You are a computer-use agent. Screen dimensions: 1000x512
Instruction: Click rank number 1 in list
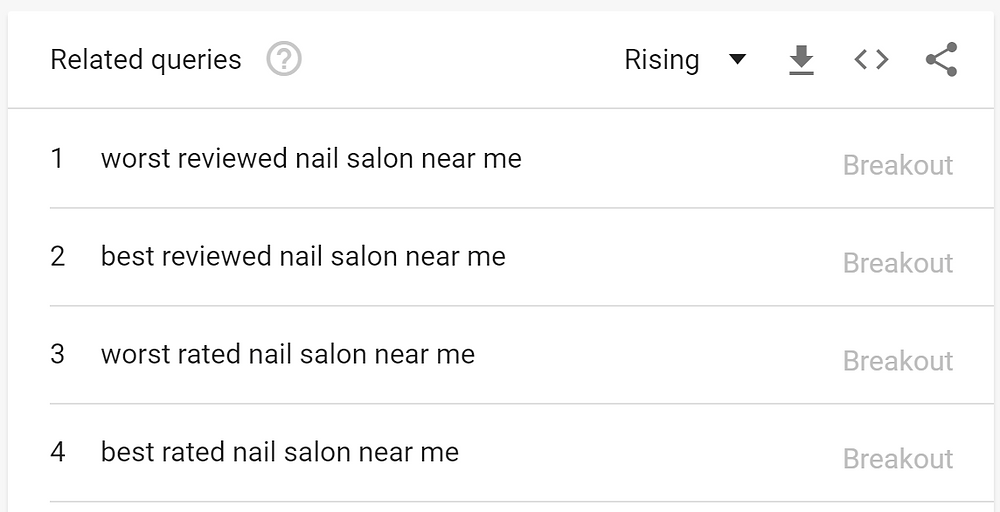point(57,158)
